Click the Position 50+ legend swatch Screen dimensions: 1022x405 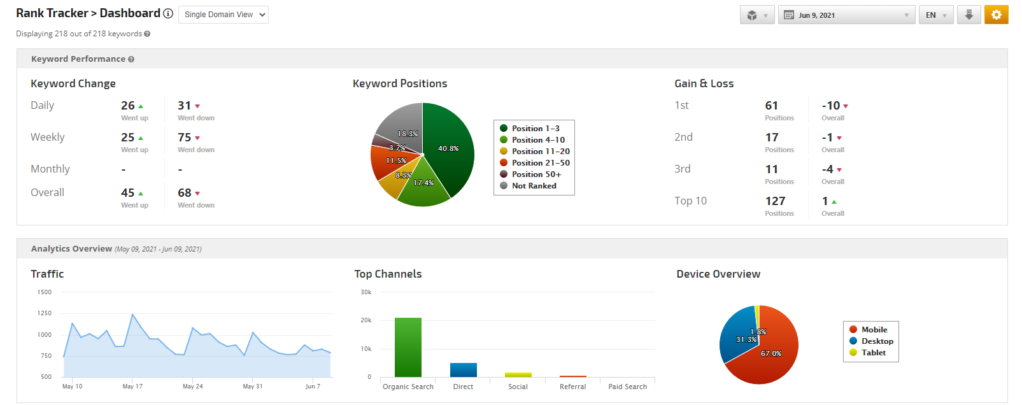click(x=504, y=174)
